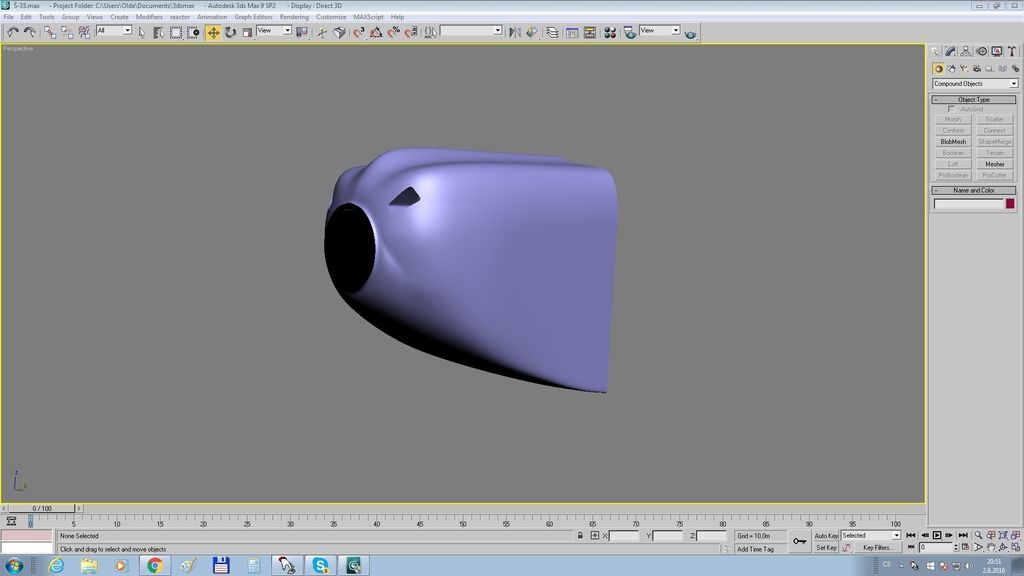Toggle the Auto Key mode
The height and width of the screenshot is (576, 1024).
coord(826,536)
